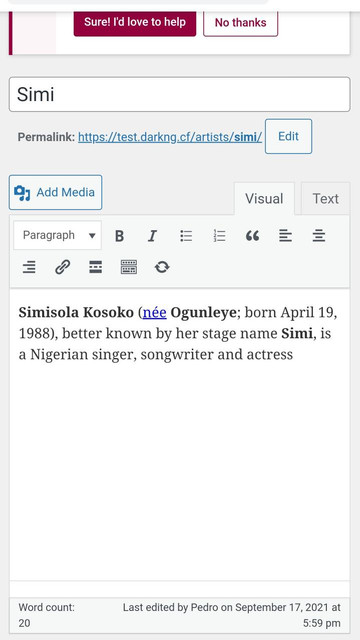Click the née link in the content
This screenshot has height=640, width=360.
(155, 313)
